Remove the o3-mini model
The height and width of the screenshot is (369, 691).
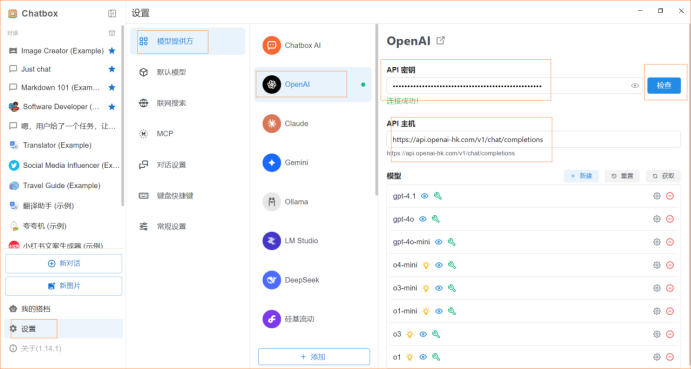coord(670,288)
